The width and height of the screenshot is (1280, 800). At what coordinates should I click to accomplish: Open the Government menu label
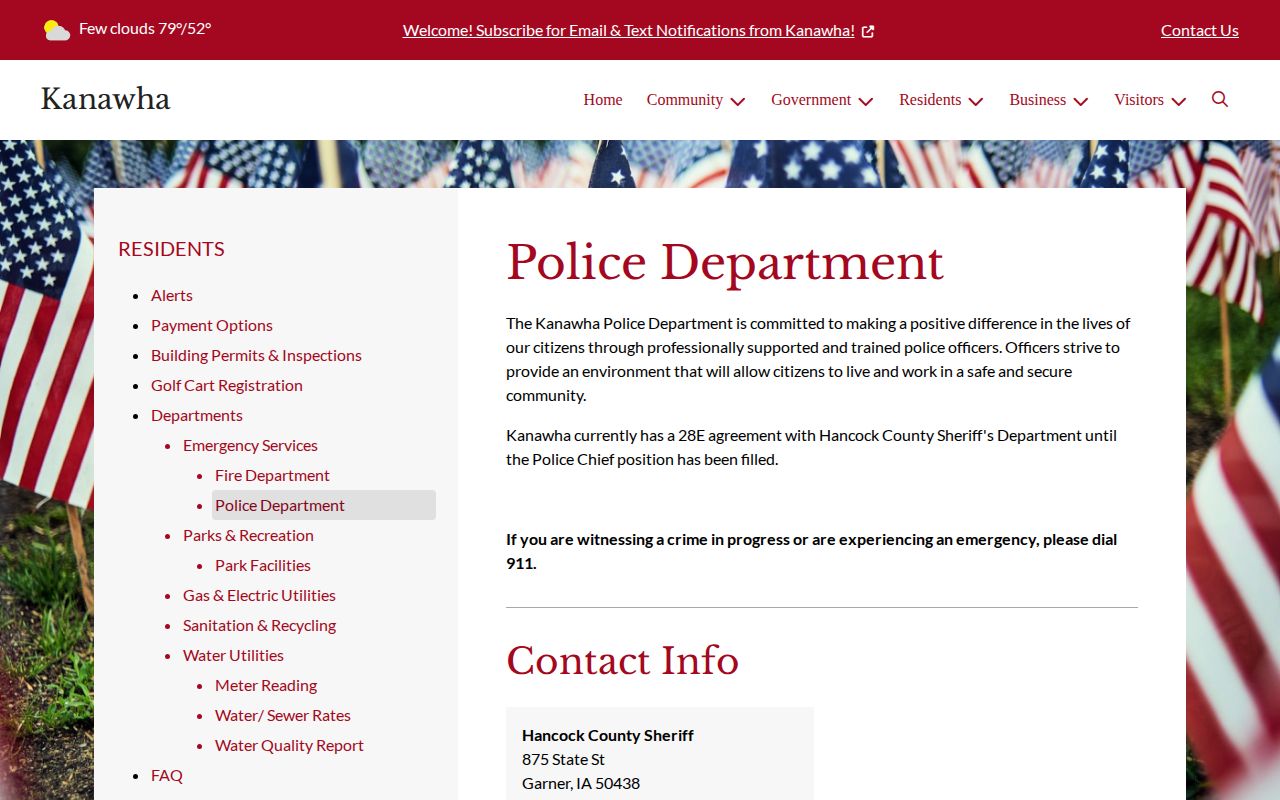coord(811,100)
